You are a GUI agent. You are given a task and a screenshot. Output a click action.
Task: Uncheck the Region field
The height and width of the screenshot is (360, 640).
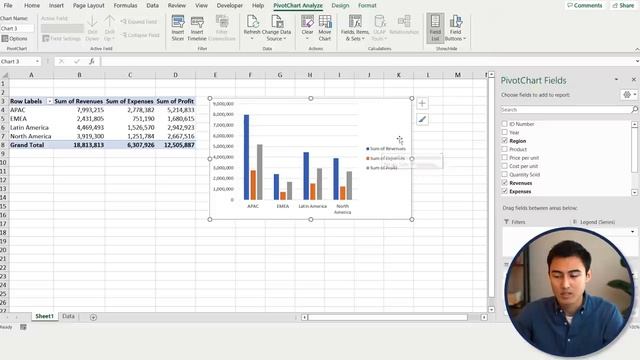point(504,140)
